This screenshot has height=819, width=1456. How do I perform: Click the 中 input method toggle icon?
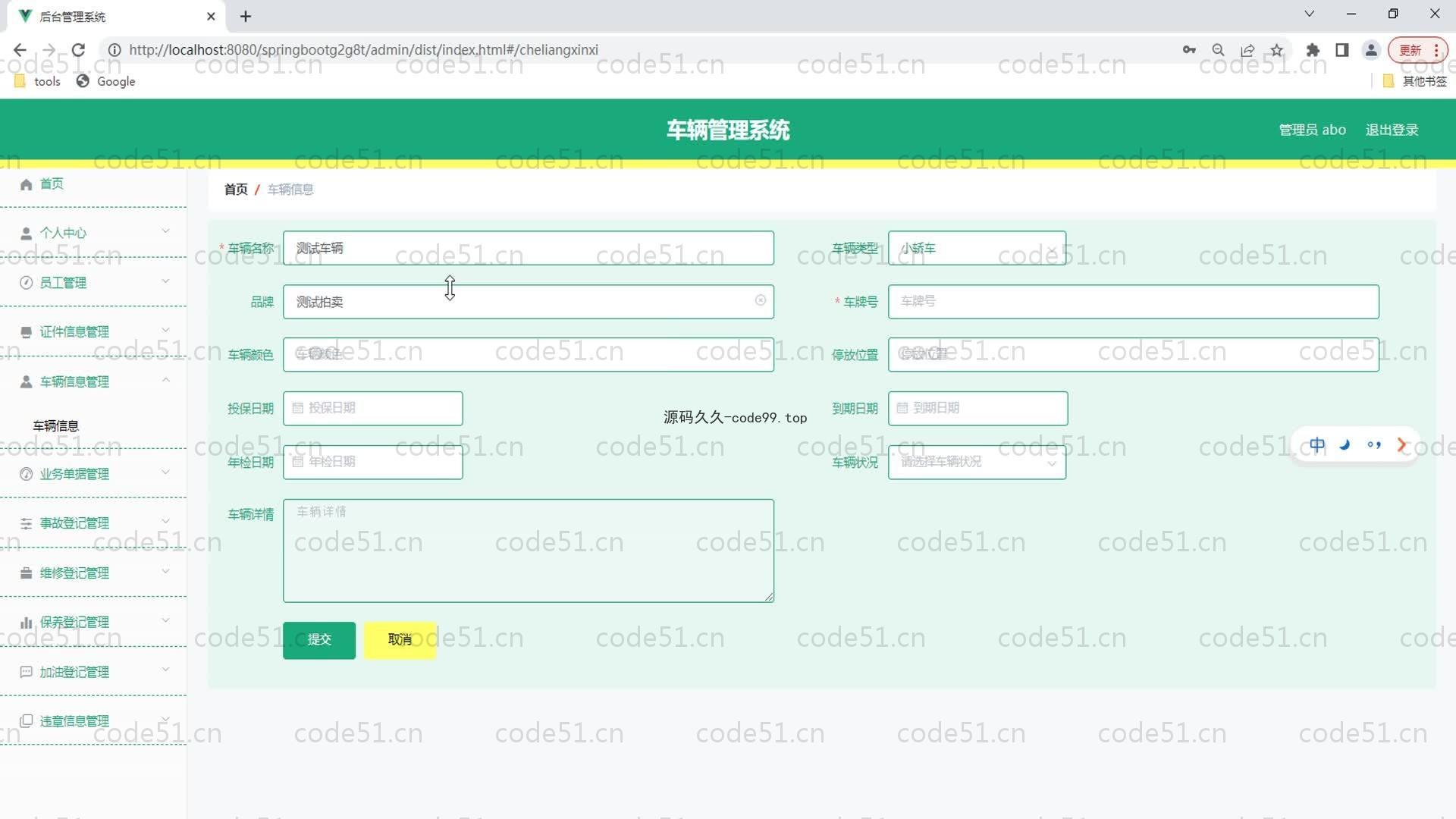pyautogui.click(x=1317, y=445)
